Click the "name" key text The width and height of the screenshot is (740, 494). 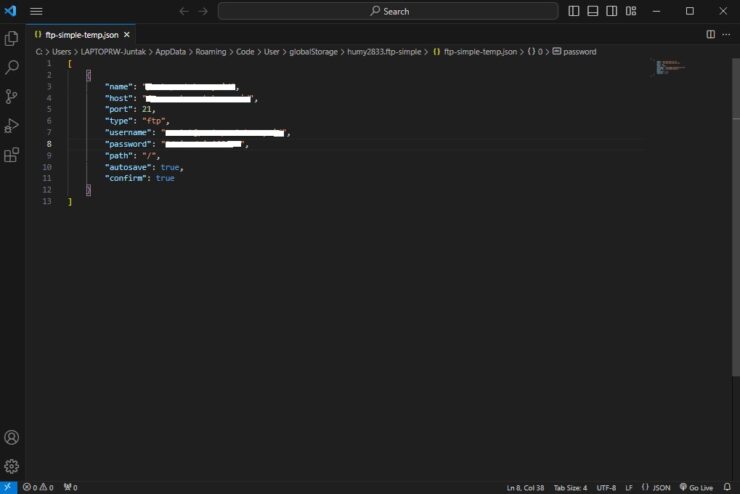pos(118,87)
